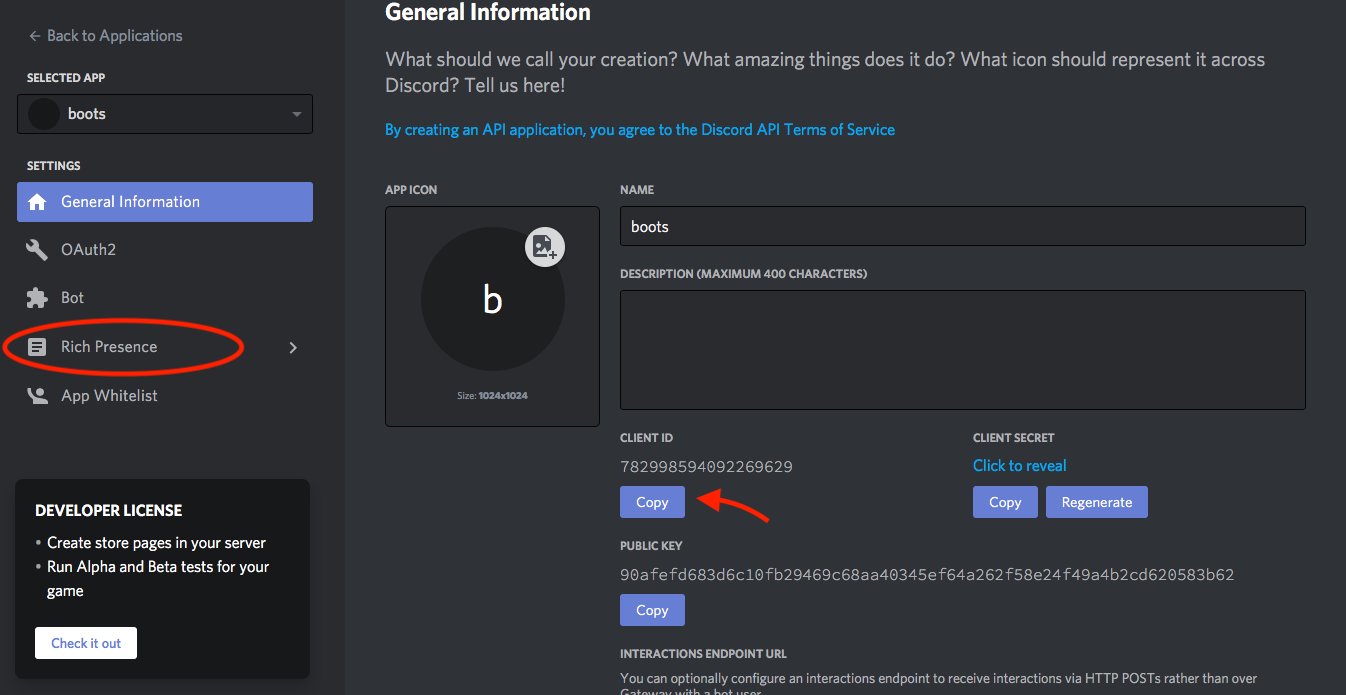Click the Size: 1024x1024 label
The height and width of the screenshot is (695, 1346).
pyautogui.click(x=492, y=396)
